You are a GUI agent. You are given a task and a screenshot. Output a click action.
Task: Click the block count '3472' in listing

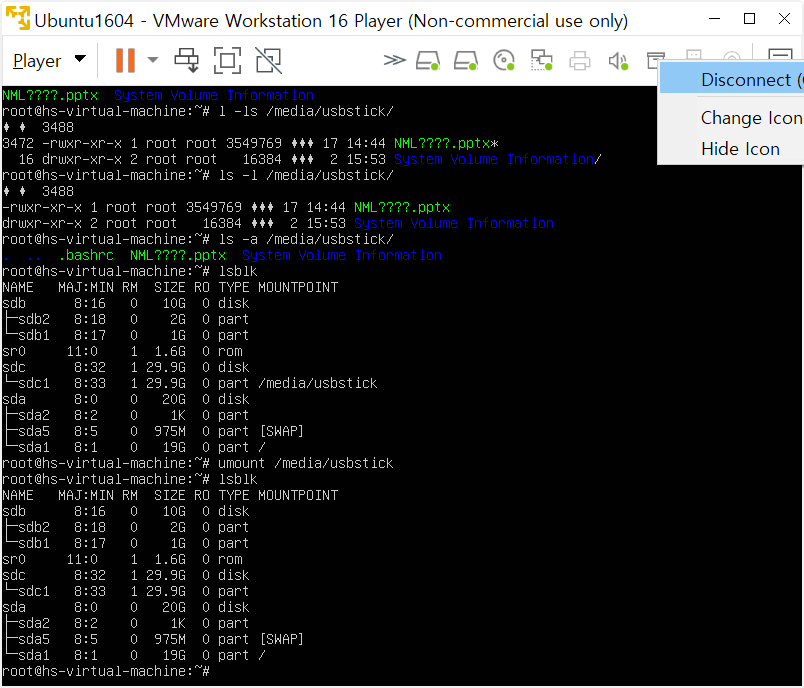click(x=18, y=144)
